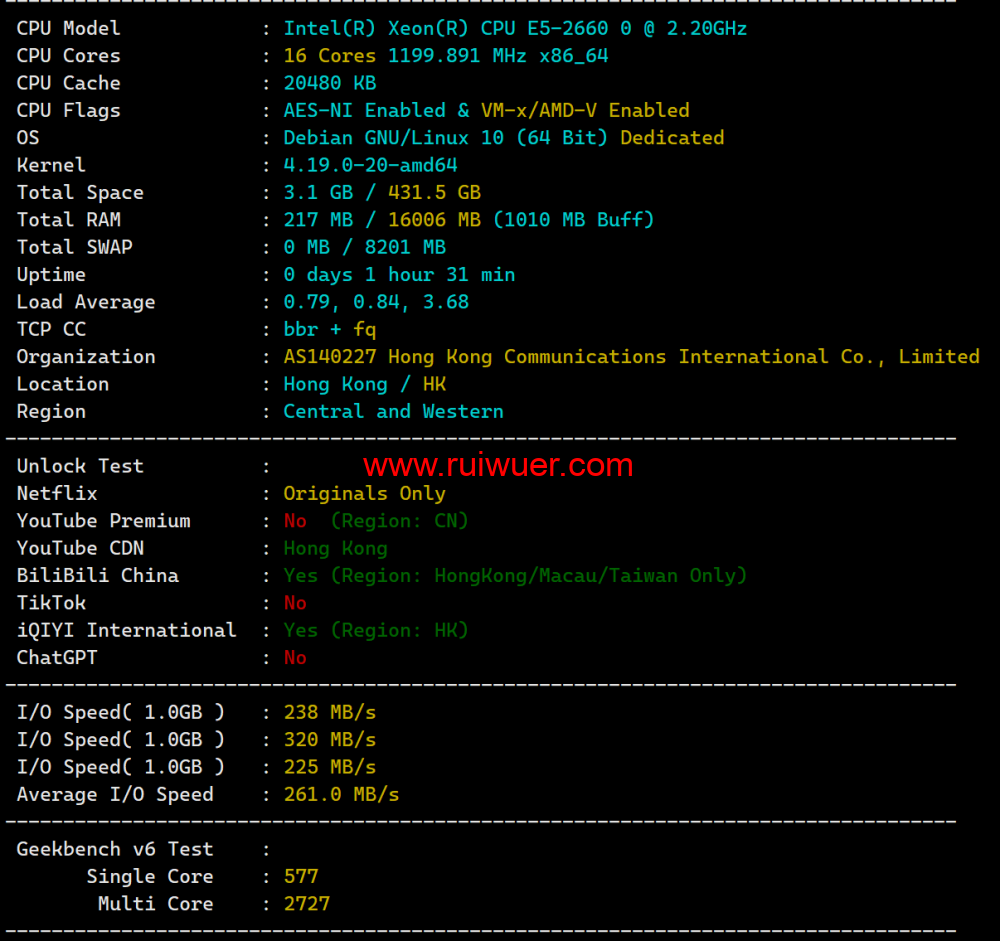This screenshot has height=941, width=1000.
Task: Click the 'Central and Western' region text
Action: point(393,411)
